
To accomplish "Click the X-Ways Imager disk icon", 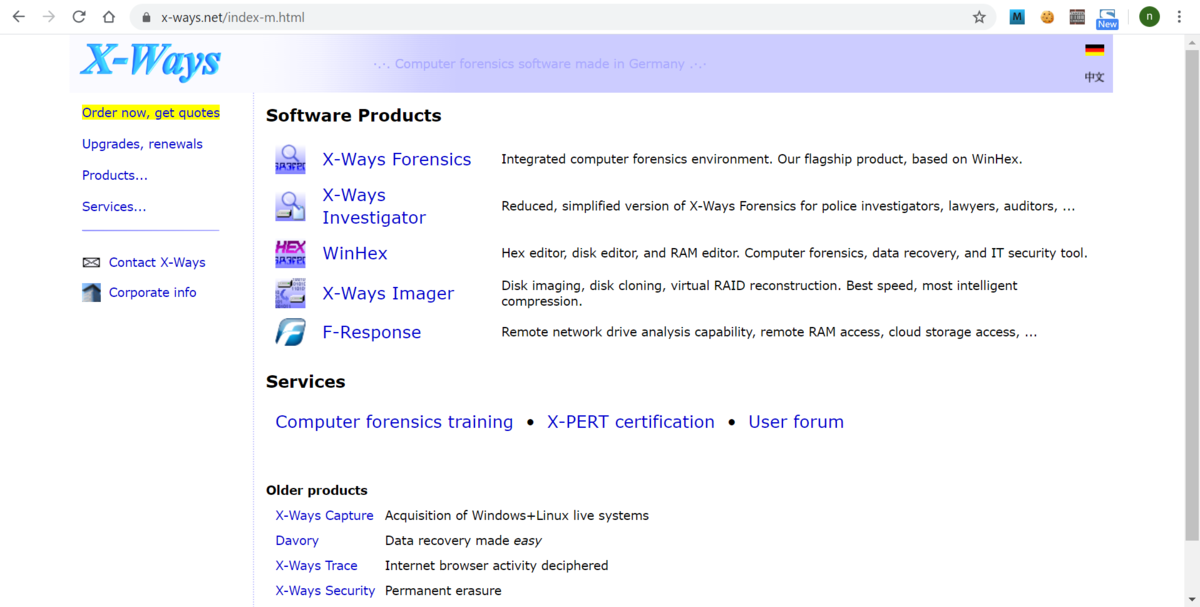I will [x=290, y=293].
